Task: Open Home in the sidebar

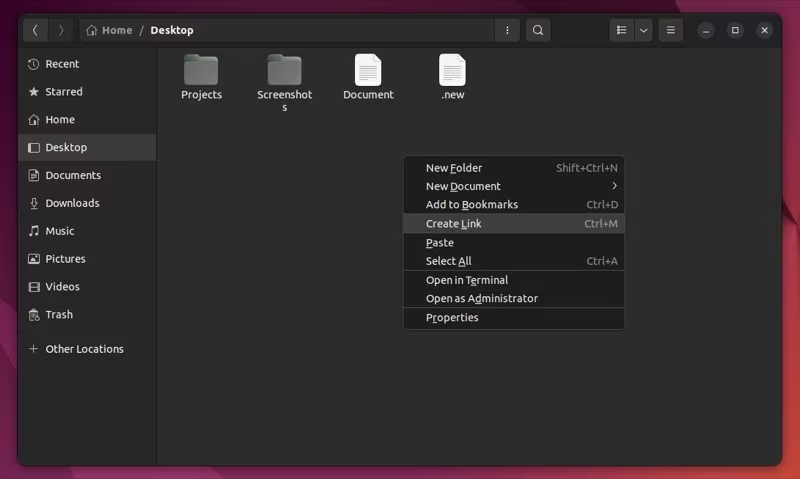Action: tap(87, 119)
